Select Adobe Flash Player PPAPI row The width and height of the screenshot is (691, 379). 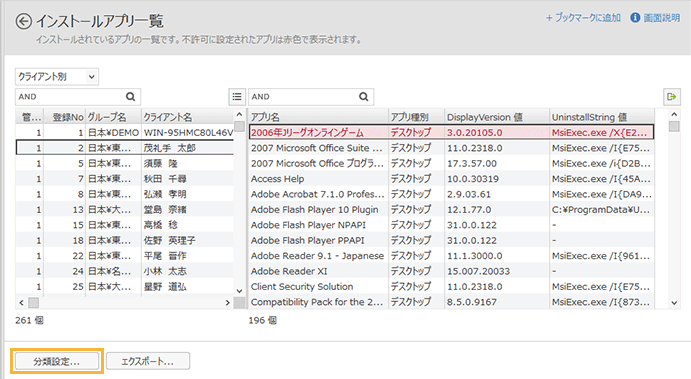(451, 241)
